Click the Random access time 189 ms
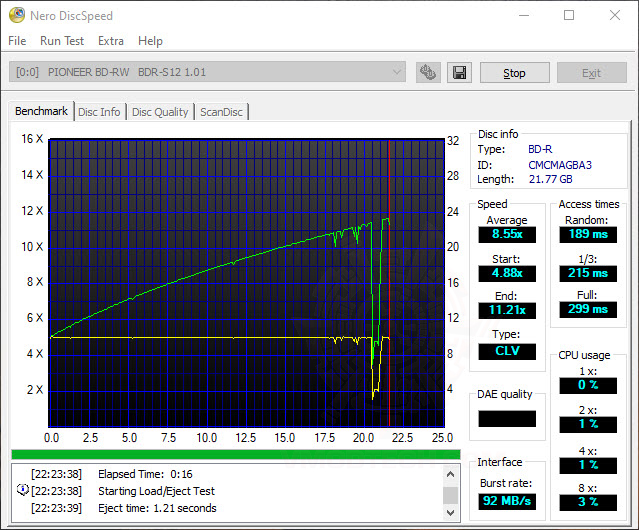Viewport: 639px width, 530px height. 588,234
